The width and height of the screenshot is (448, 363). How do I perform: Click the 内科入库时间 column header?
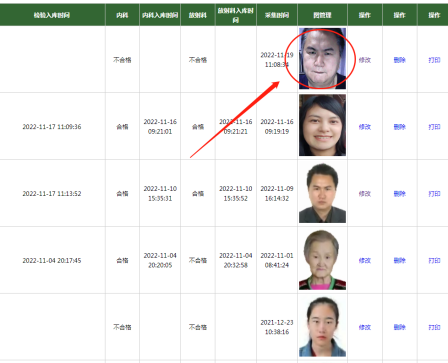160,15
